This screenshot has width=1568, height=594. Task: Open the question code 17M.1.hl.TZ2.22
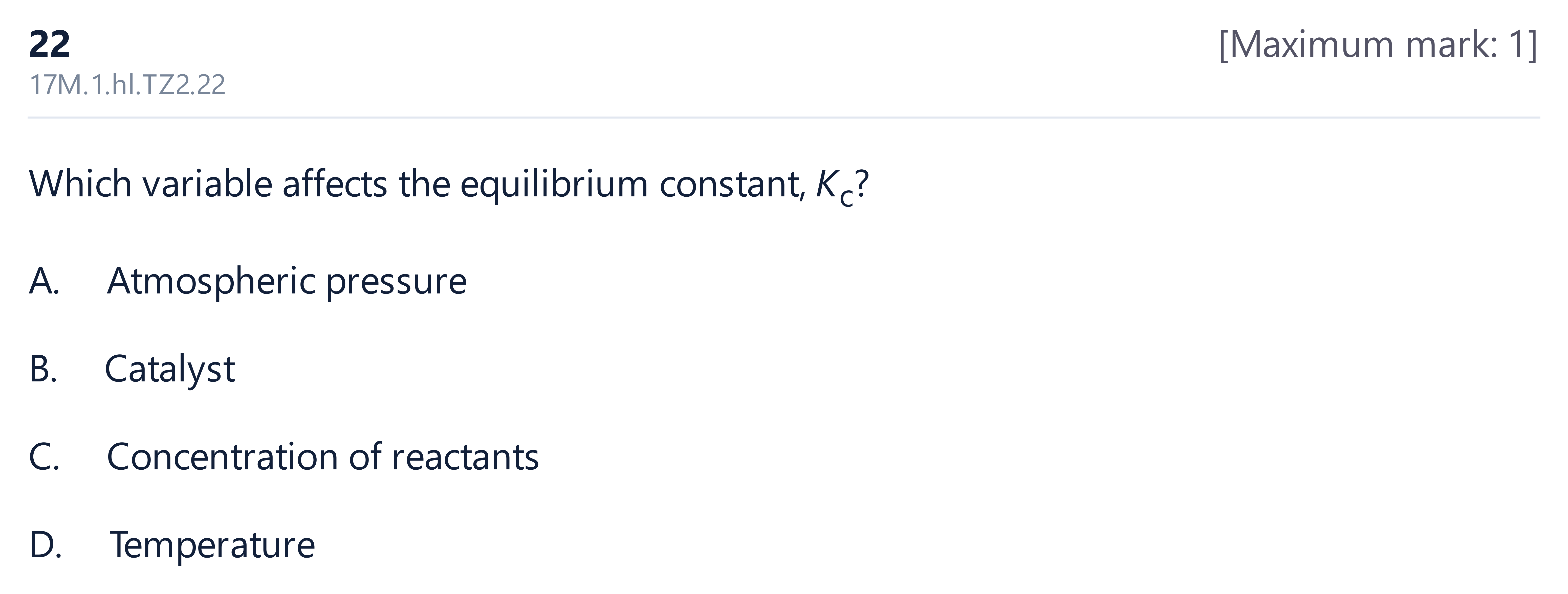point(127,85)
